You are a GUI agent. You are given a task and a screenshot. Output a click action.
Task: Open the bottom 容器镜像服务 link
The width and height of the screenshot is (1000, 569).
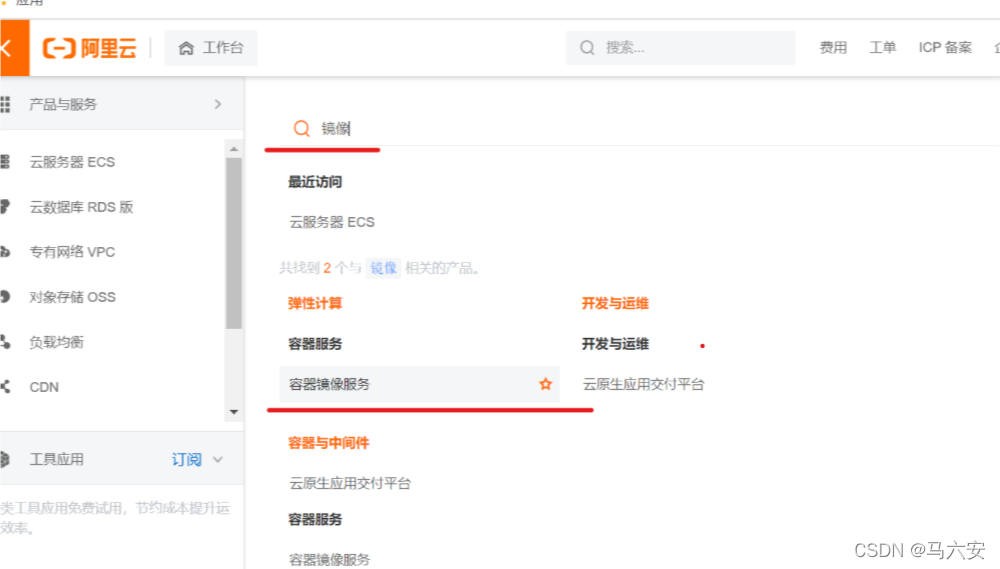point(330,559)
